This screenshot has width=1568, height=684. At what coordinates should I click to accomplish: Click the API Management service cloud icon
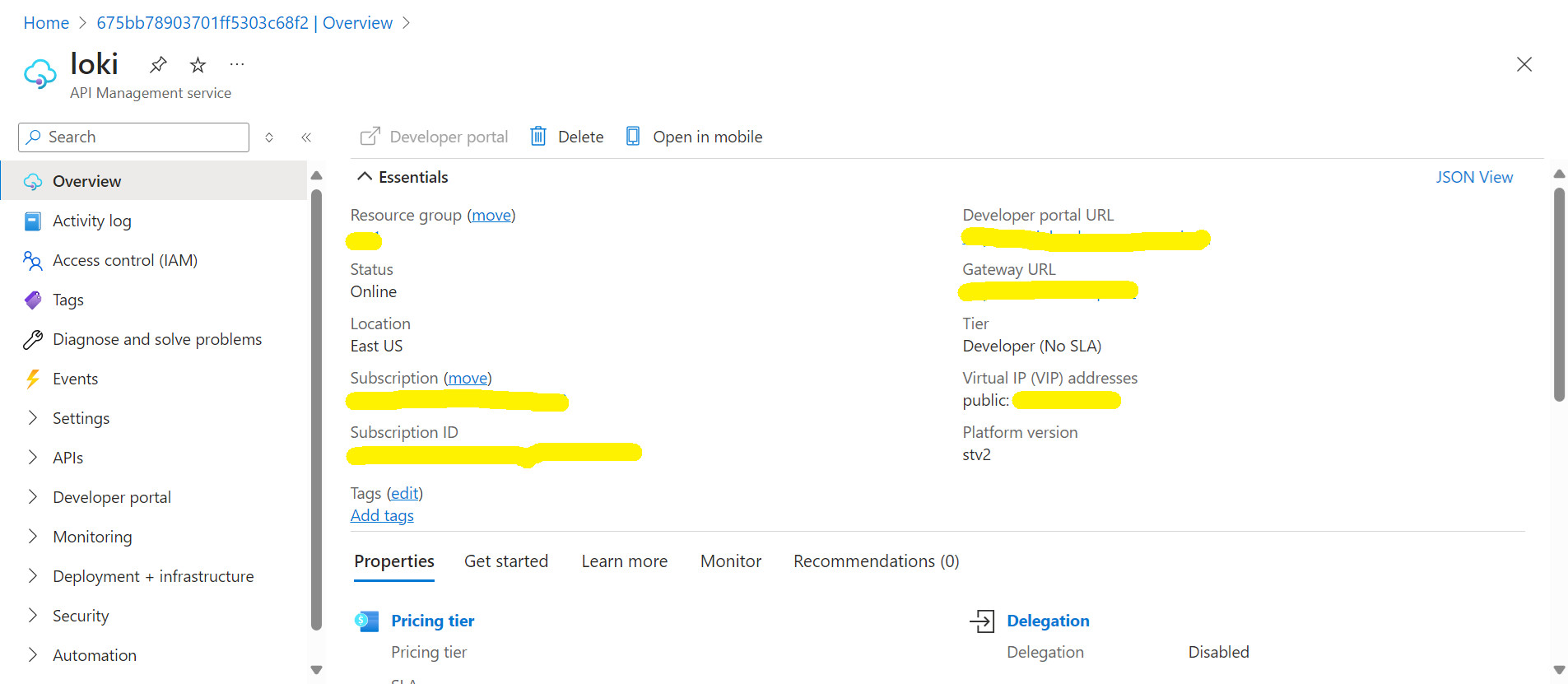[40, 74]
